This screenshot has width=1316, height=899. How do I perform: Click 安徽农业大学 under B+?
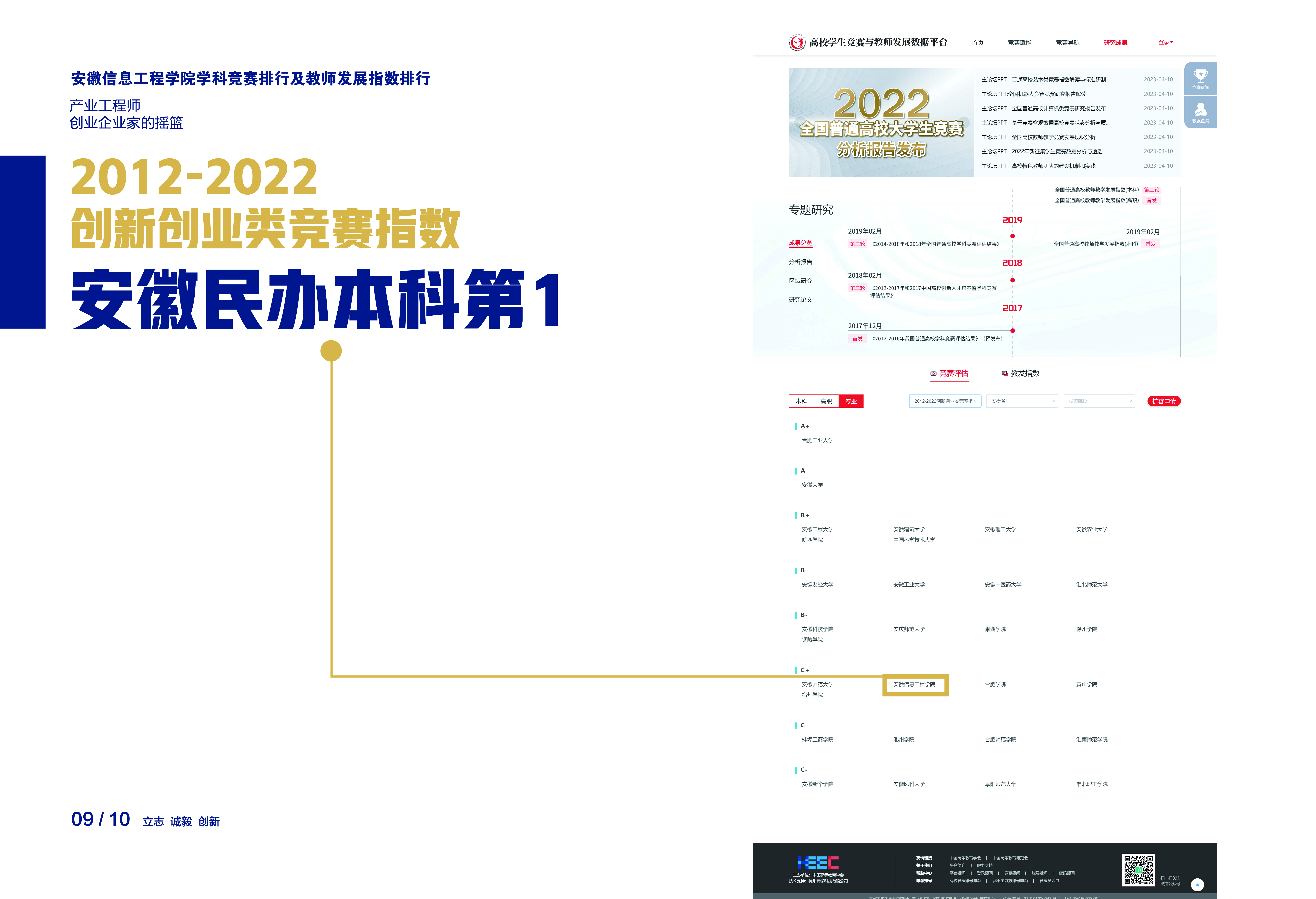point(1092,529)
